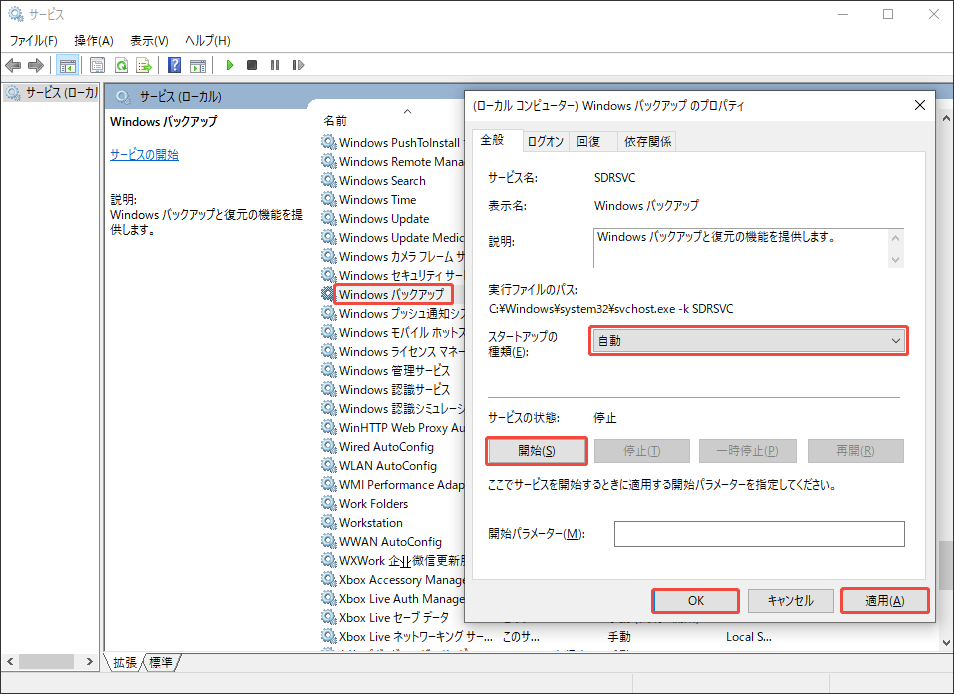Click the gear icon beside Windows バックアップ
The image size is (954, 694).
click(327, 294)
